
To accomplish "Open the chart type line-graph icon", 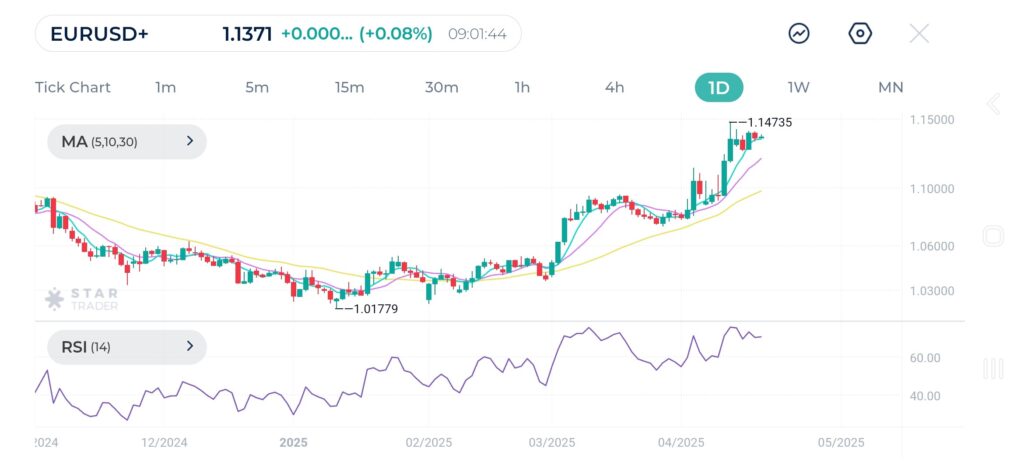I will pos(799,34).
